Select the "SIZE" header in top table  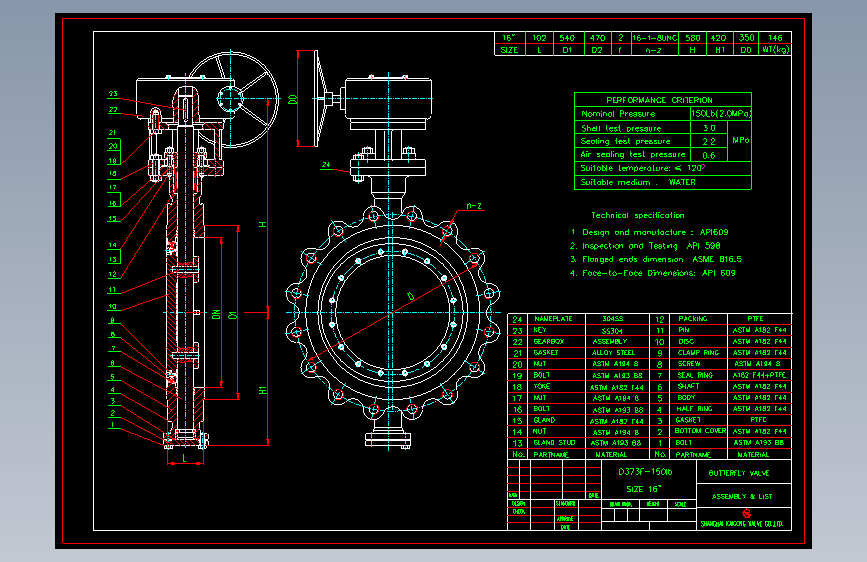click(x=509, y=50)
